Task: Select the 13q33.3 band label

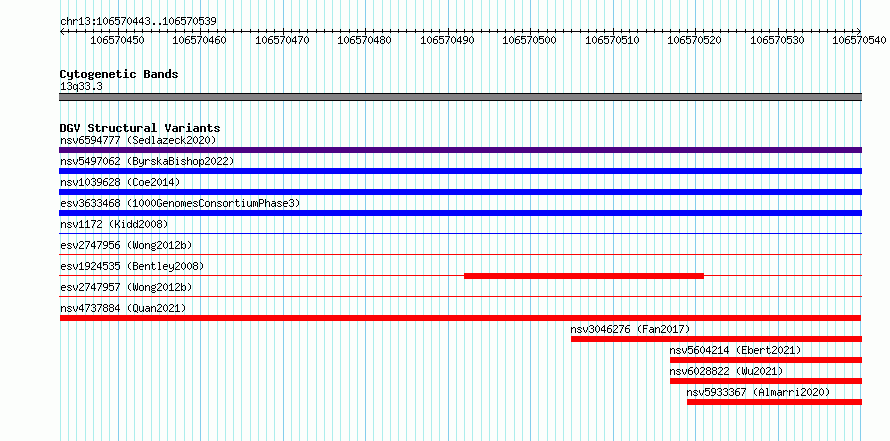Action: (81, 87)
